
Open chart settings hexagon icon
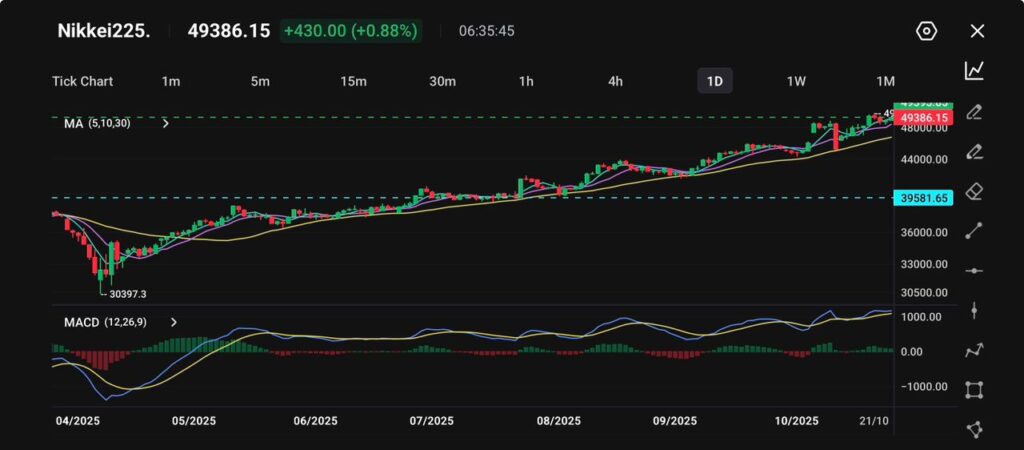coord(926,31)
